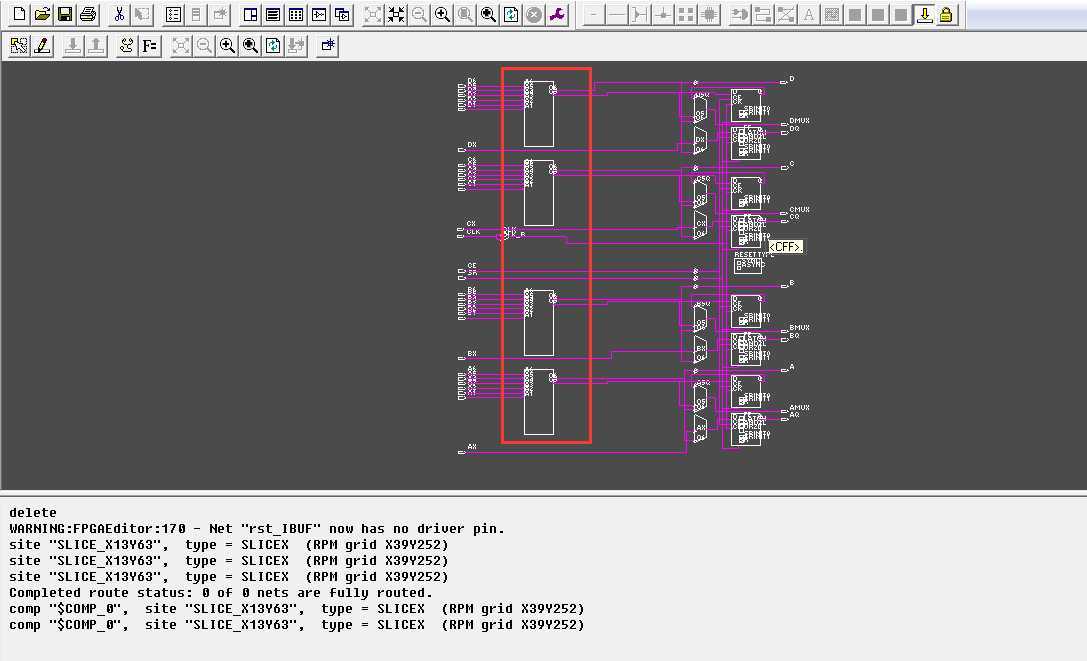Select the bottom LUT block in the schematic
The image size is (1087, 661).
(x=539, y=402)
